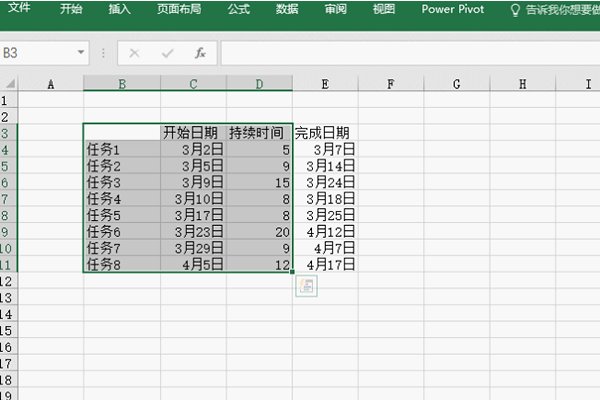Open the Power Pivot tab
The width and height of the screenshot is (600, 400).
[x=453, y=9]
